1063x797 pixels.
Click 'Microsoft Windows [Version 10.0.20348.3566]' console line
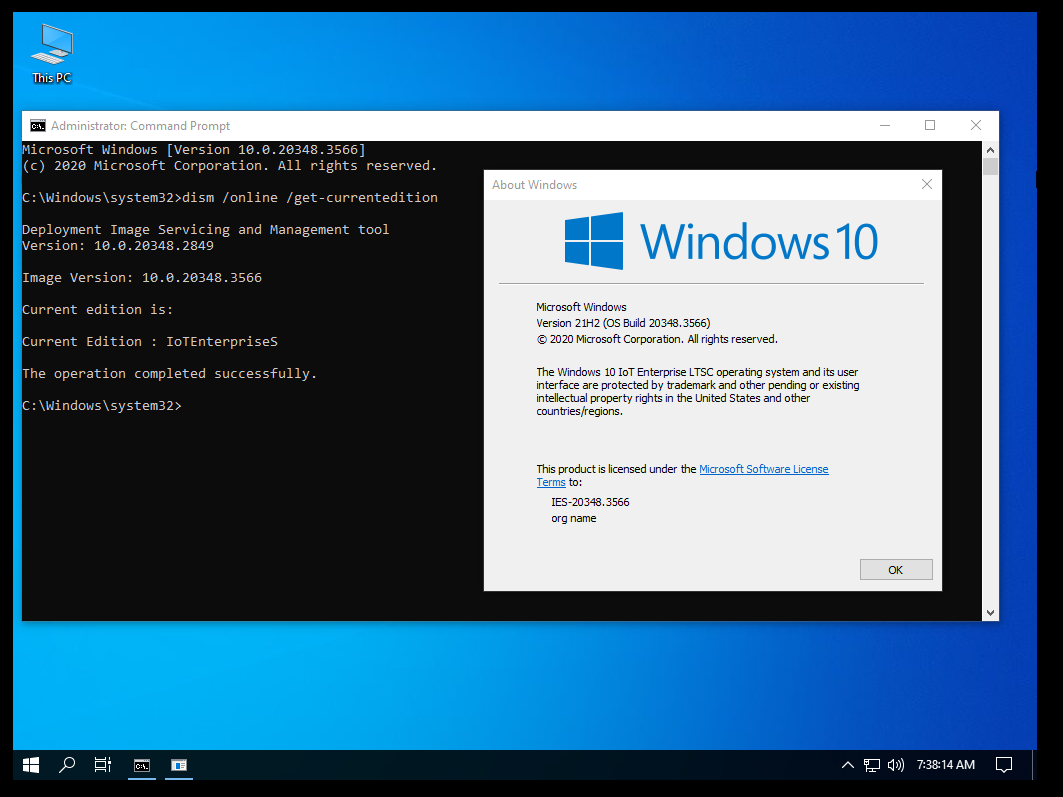tap(194, 149)
